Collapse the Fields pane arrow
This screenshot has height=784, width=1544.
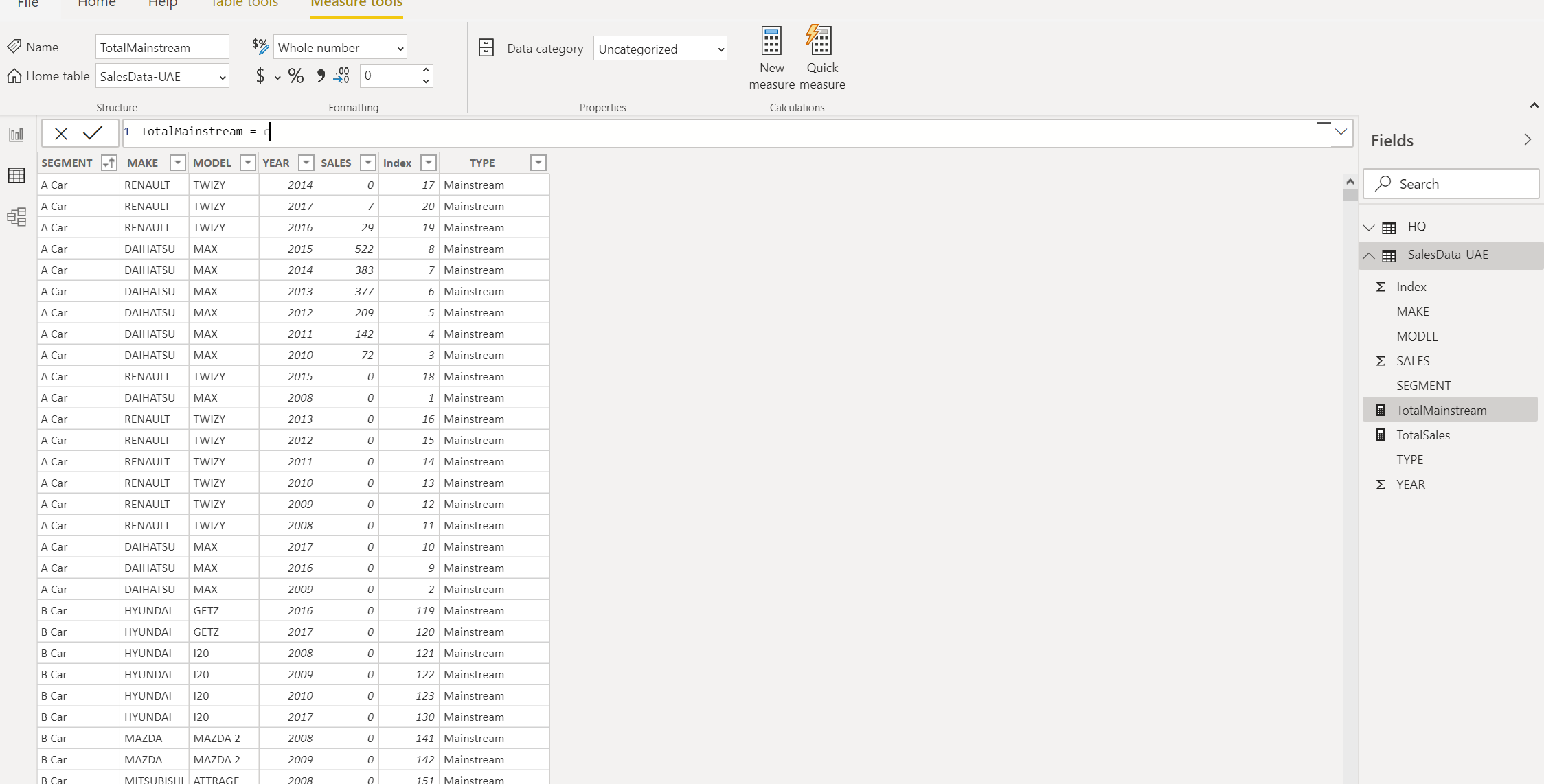coord(1528,140)
